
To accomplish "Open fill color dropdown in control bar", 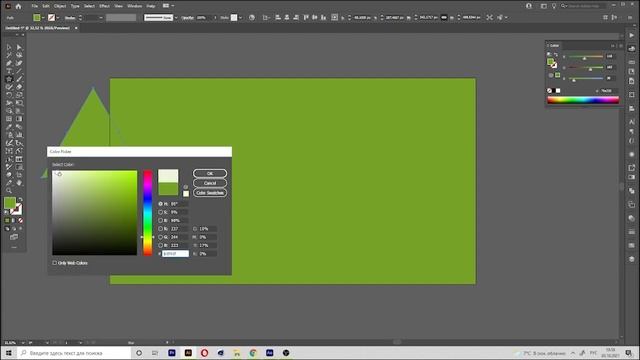I will point(42,18).
